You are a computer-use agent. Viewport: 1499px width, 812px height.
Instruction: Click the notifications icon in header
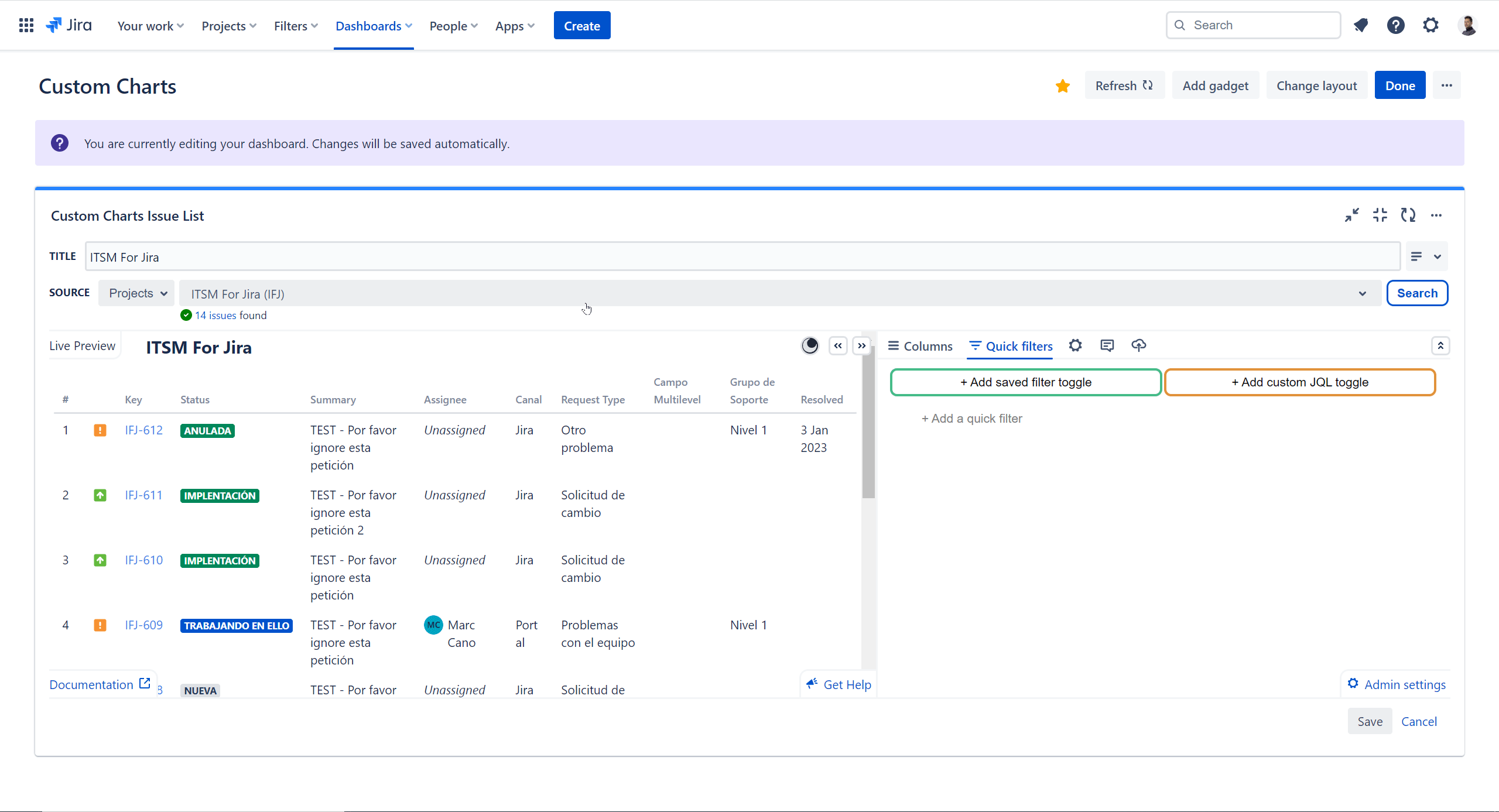click(x=1361, y=25)
